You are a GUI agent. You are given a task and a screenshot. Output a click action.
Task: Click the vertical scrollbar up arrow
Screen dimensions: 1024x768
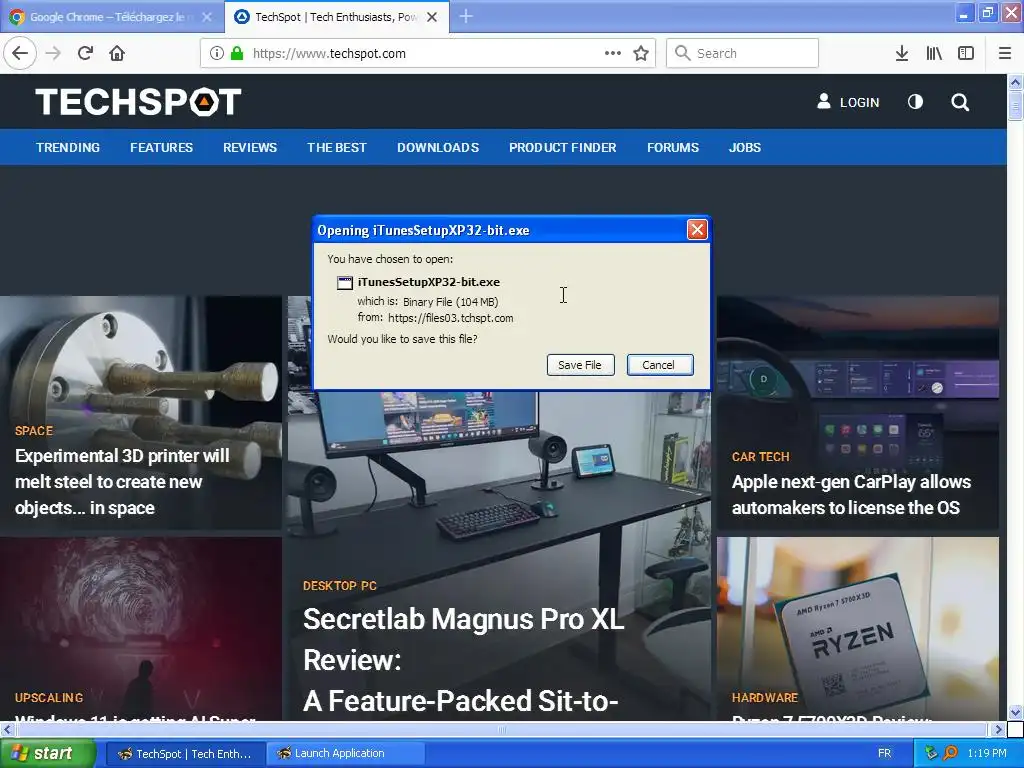1015,82
